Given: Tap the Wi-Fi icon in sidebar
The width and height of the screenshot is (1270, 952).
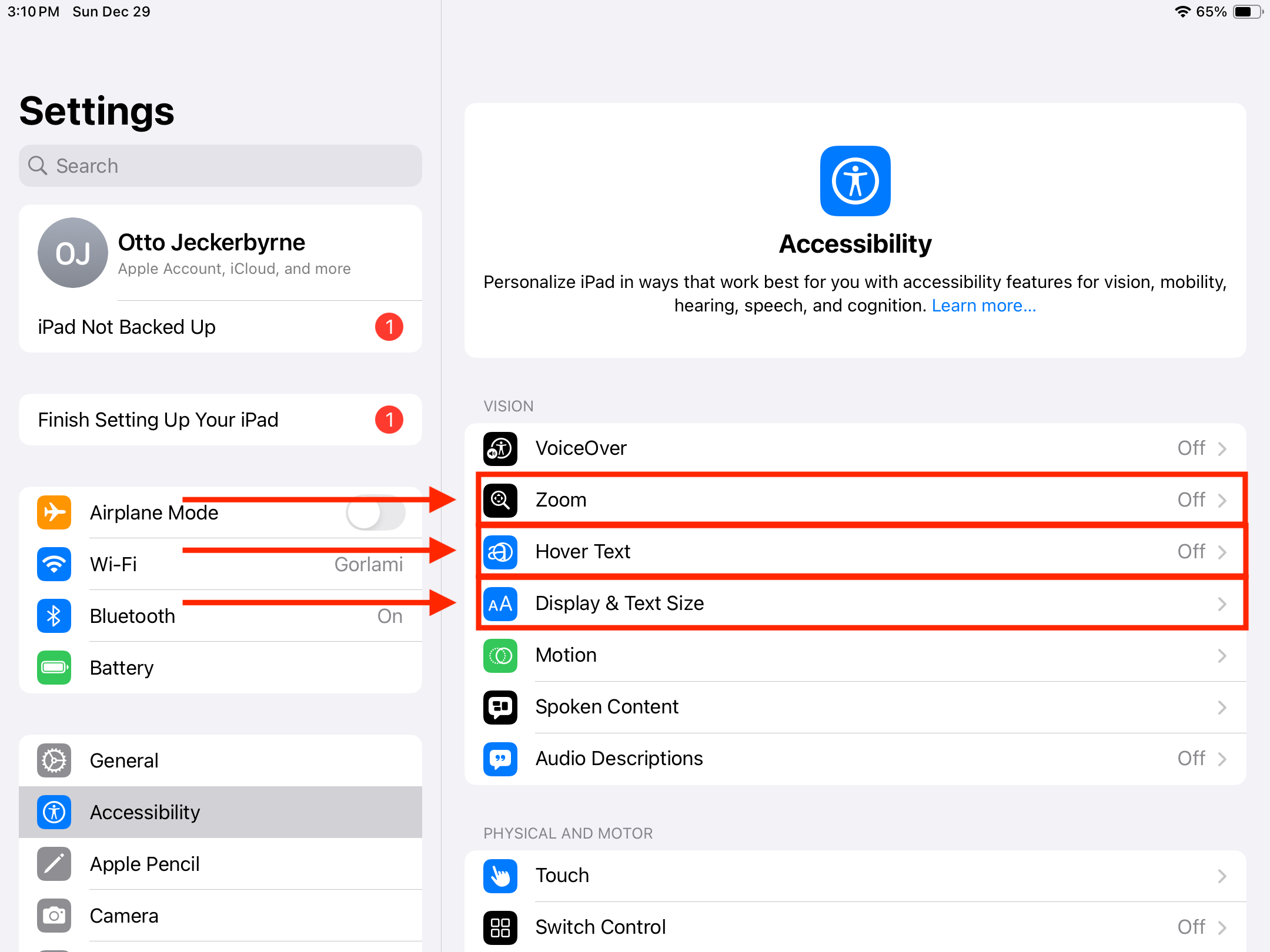Looking at the screenshot, I should pyautogui.click(x=54, y=564).
